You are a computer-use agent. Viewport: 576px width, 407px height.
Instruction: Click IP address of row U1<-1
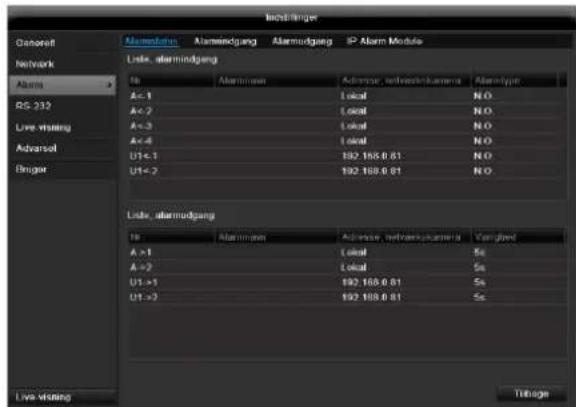371,156
